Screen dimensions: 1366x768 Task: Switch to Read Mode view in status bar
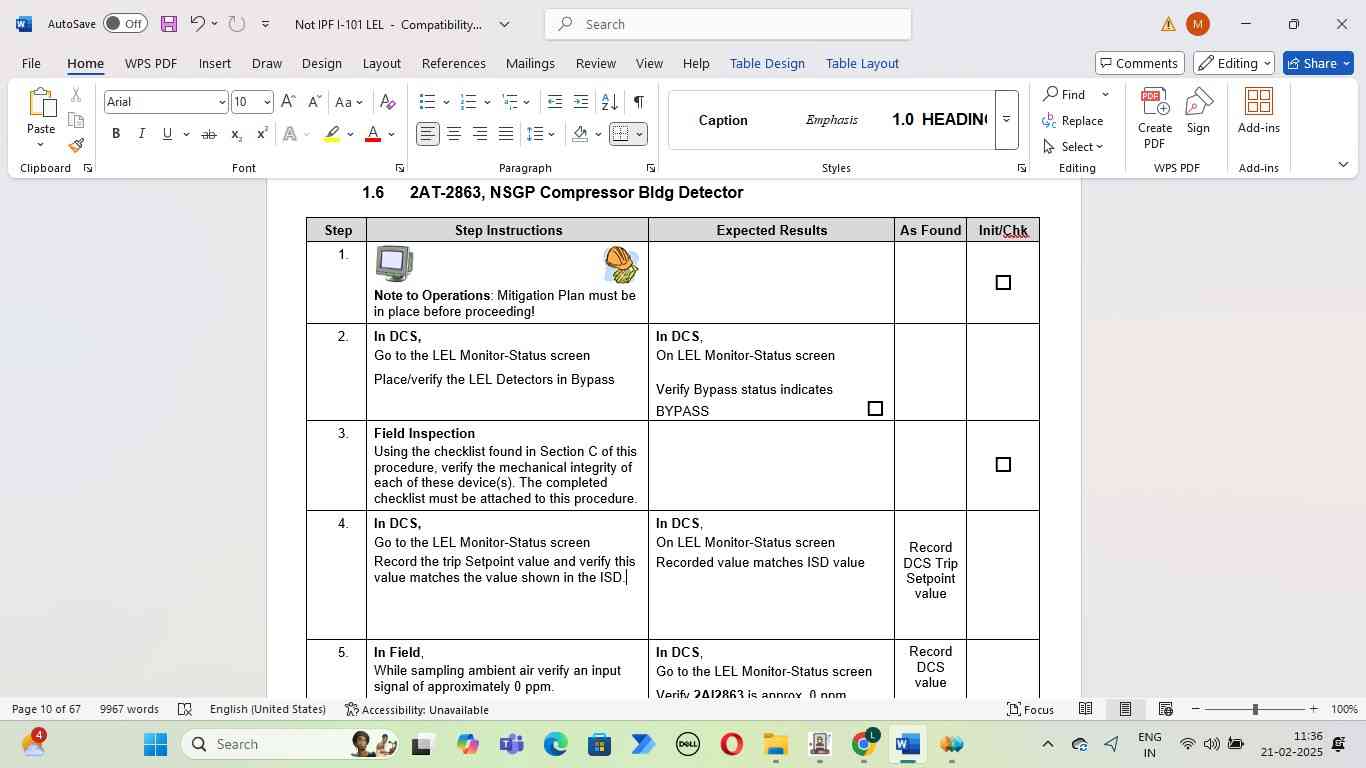click(x=1085, y=709)
